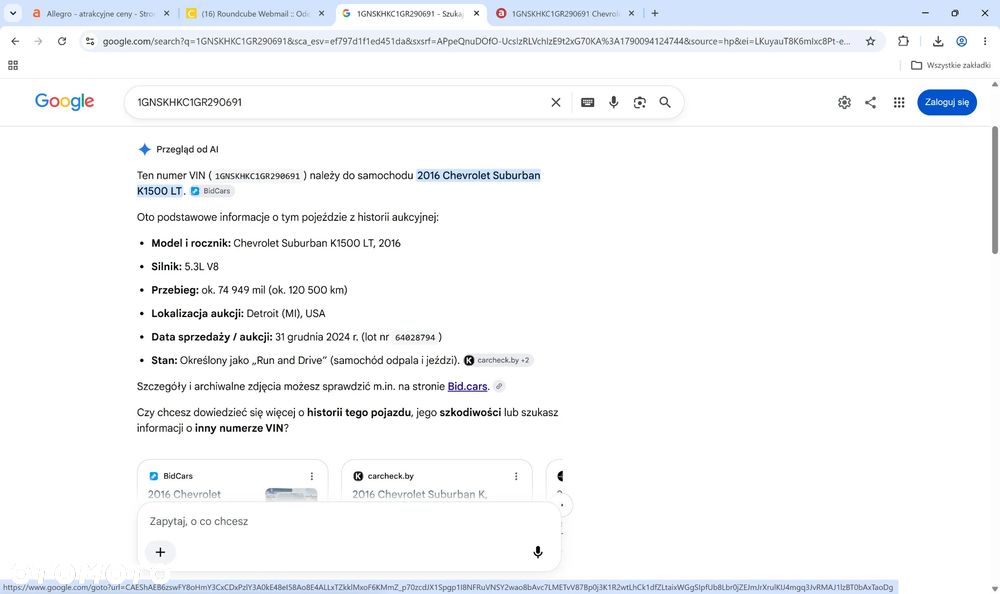The image size is (1000, 594).
Task: Open the Bid.cars link
Action: pyautogui.click(x=467, y=386)
